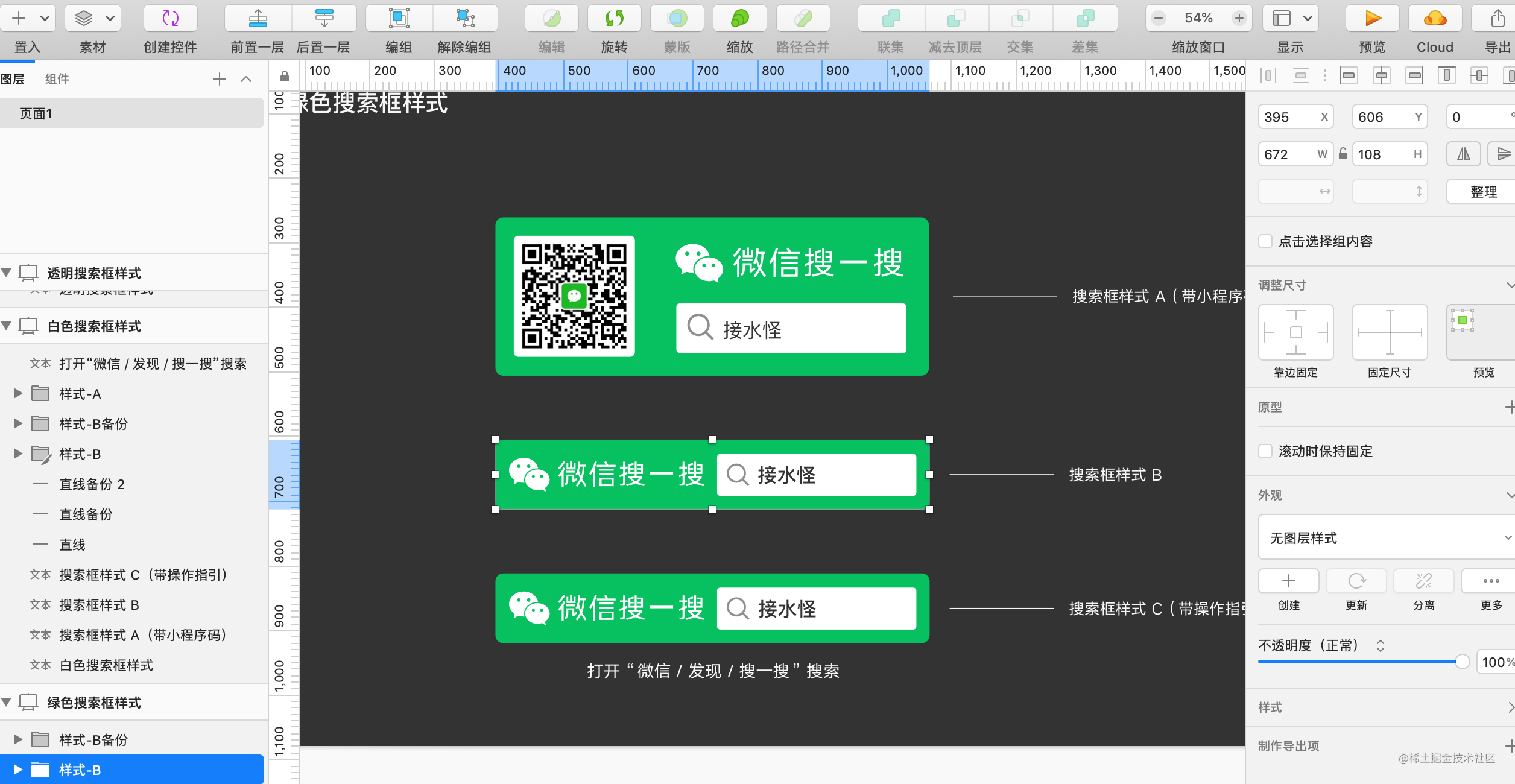Click the 解除编组 ungroup icon
The height and width of the screenshot is (784, 1515).
pos(465,18)
